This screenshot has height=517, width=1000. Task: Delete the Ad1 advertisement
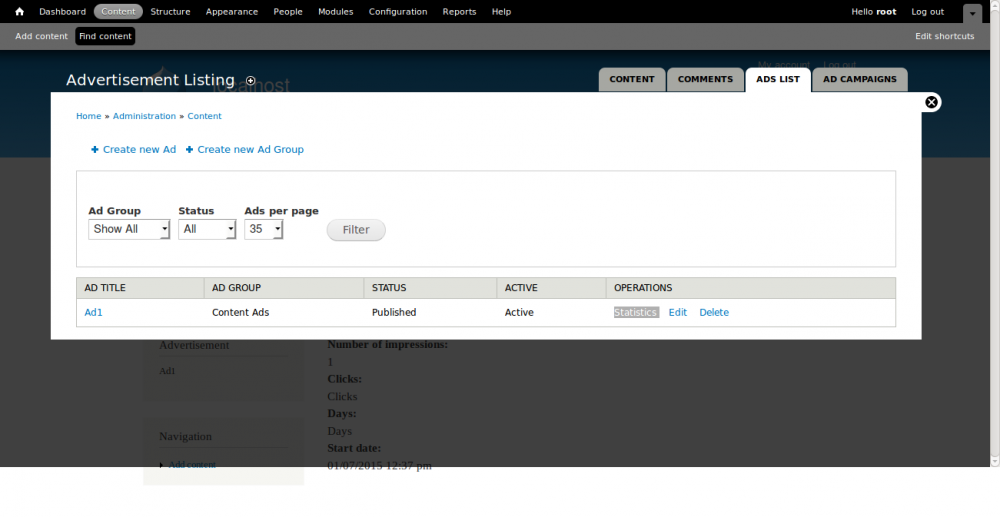click(x=714, y=312)
